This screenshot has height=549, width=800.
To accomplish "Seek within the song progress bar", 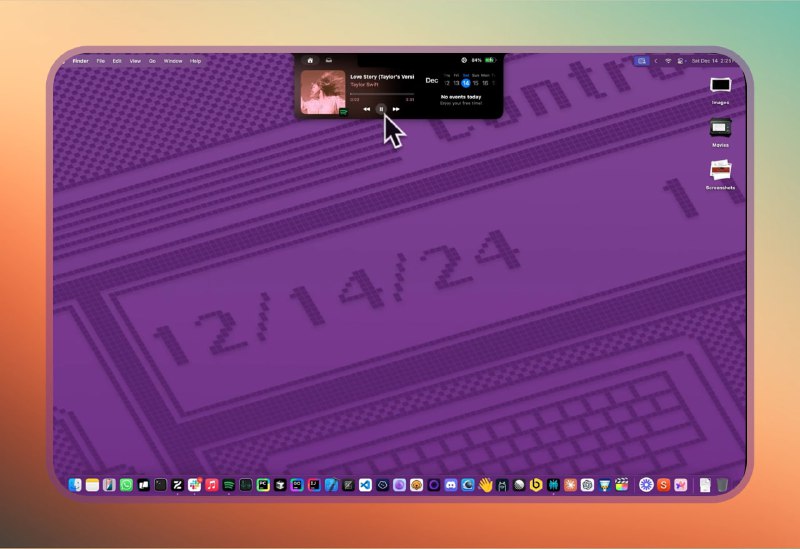I will coord(382,94).
